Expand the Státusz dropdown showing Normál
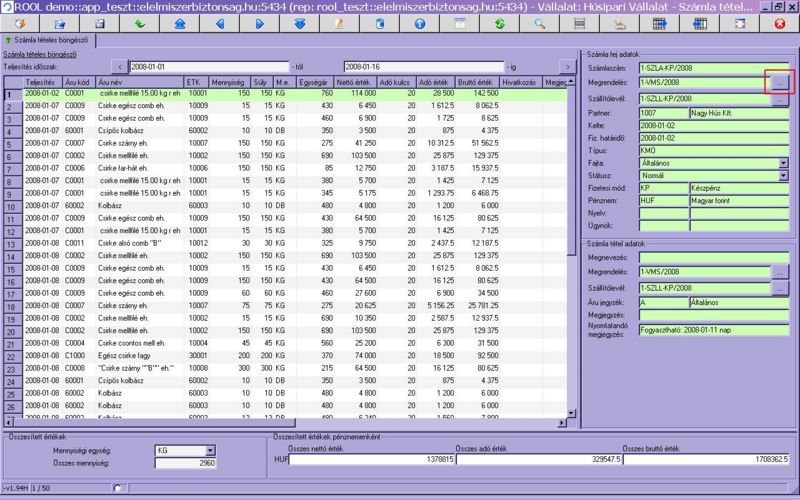800x500 pixels. (x=783, y=175)
